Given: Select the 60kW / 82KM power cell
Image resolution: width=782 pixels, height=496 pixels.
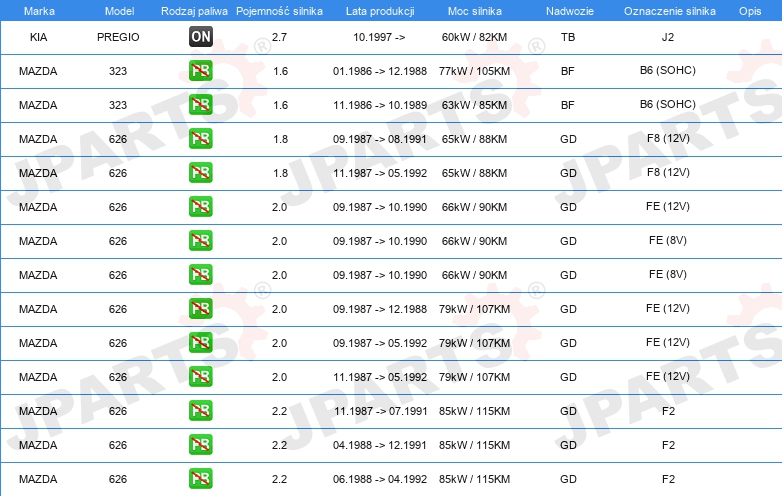Looking at the screenshot, I should coord(474,37).
